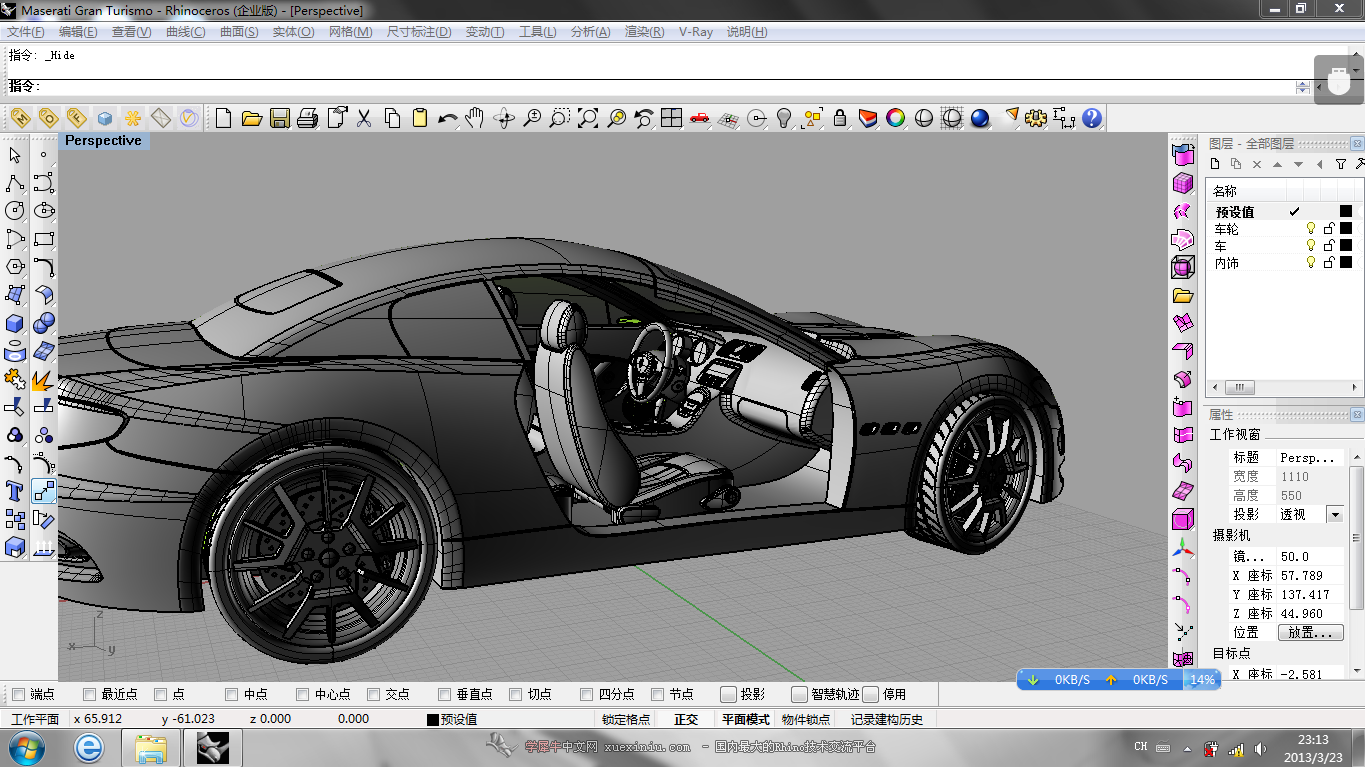The width and height of the screenshot is (1365, 767).
Task: Click the 放置... button
Action: pyautogui.click(x=1311, y=633)
